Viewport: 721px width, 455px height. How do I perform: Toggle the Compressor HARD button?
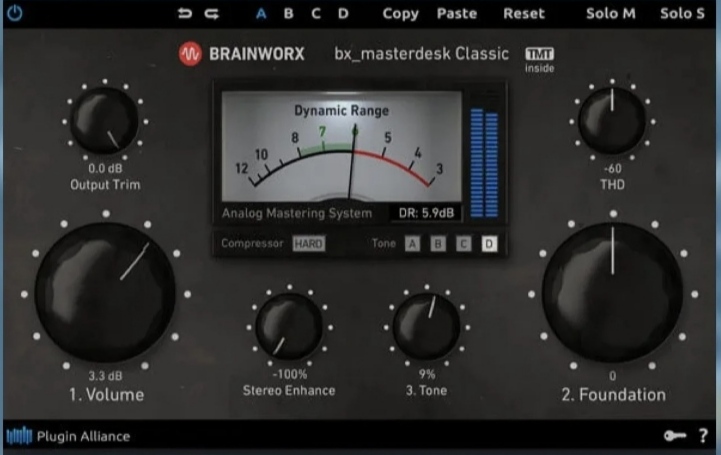coord(309,244)
